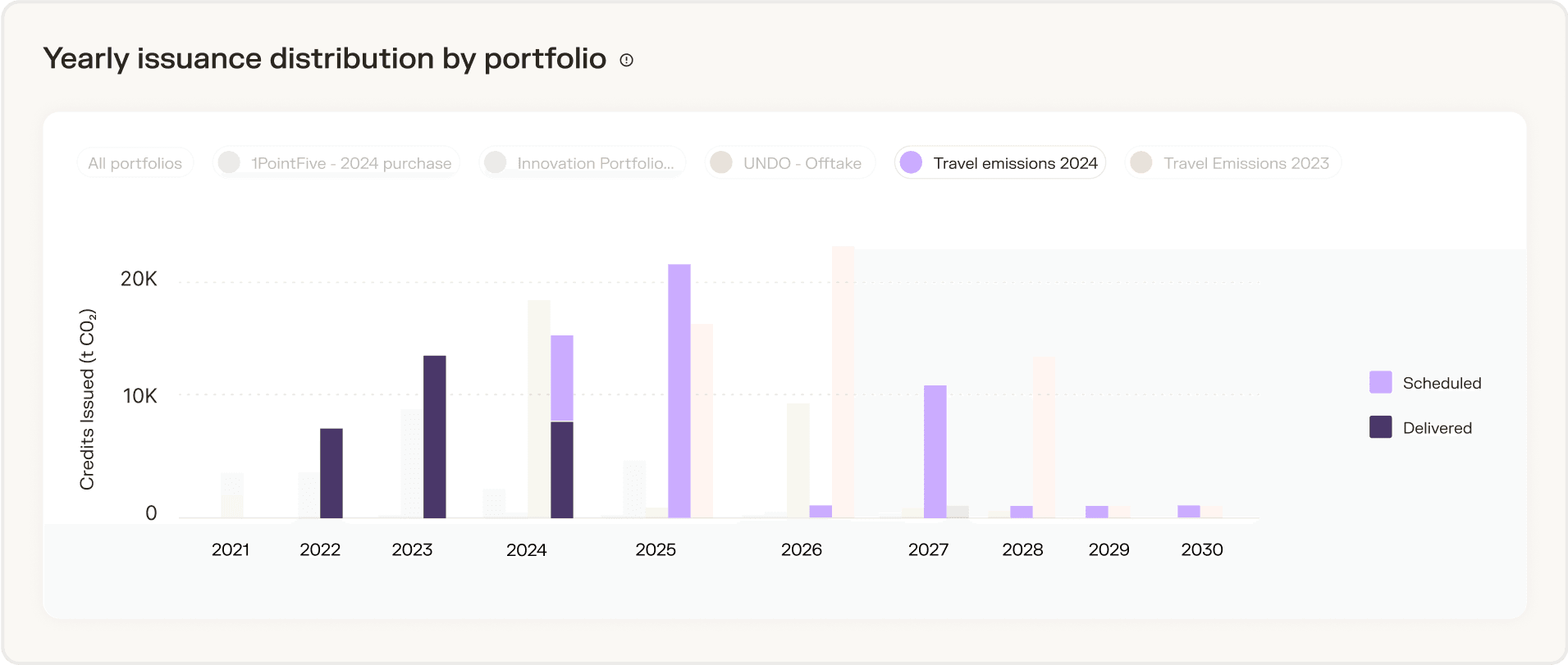Select the 2023 delivered bar
This screenshot has width=1568, height=665.
435,436
